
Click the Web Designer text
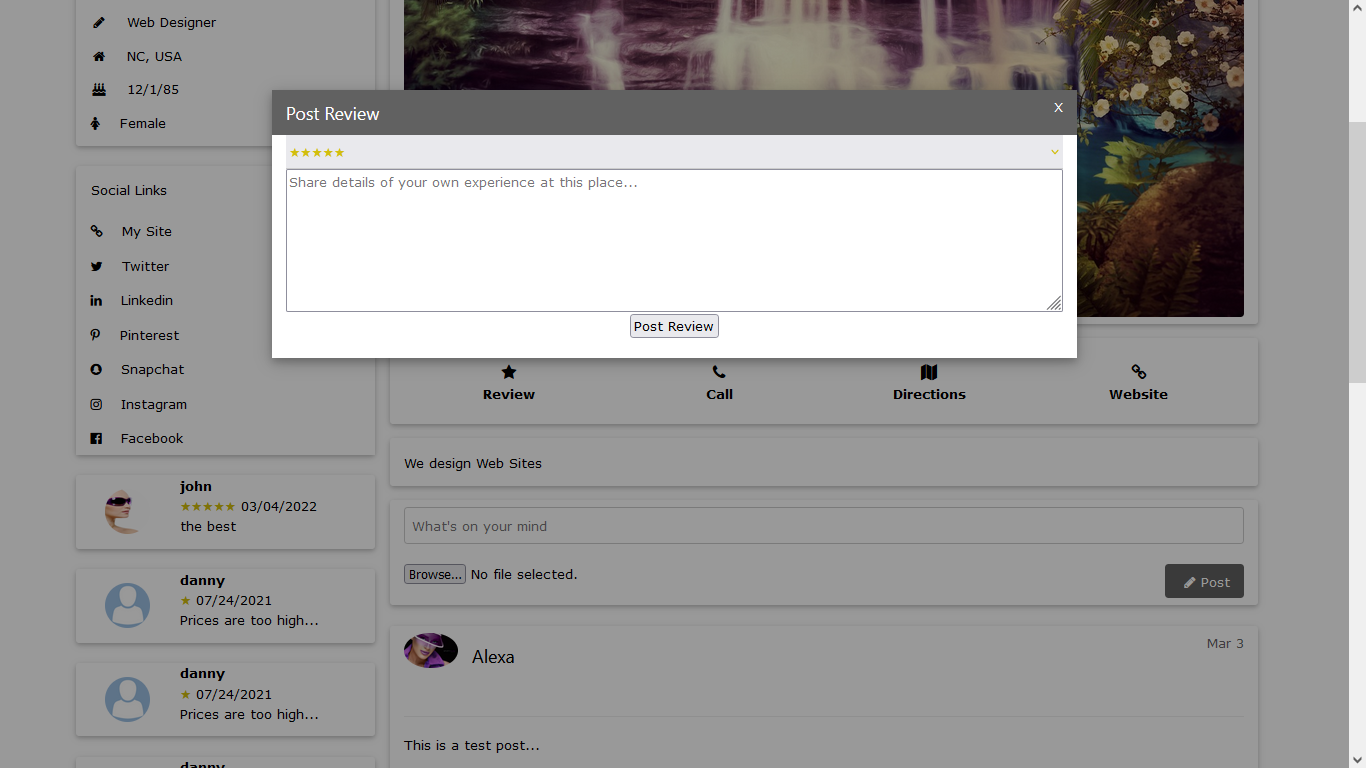coord(171,22)
